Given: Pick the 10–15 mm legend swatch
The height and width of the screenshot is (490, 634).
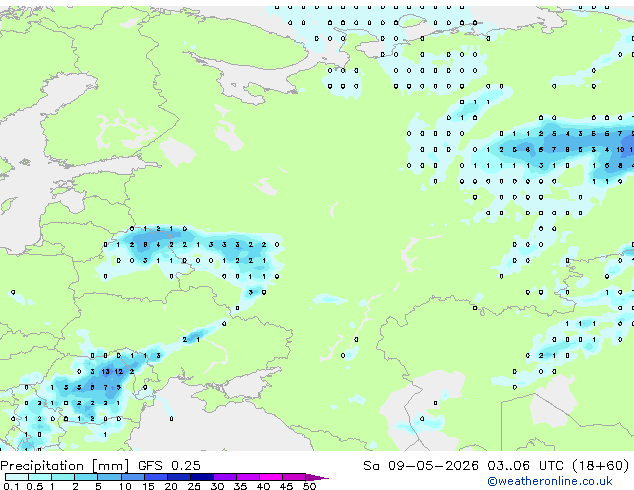Looking at the screenshot, I should 132,477.
